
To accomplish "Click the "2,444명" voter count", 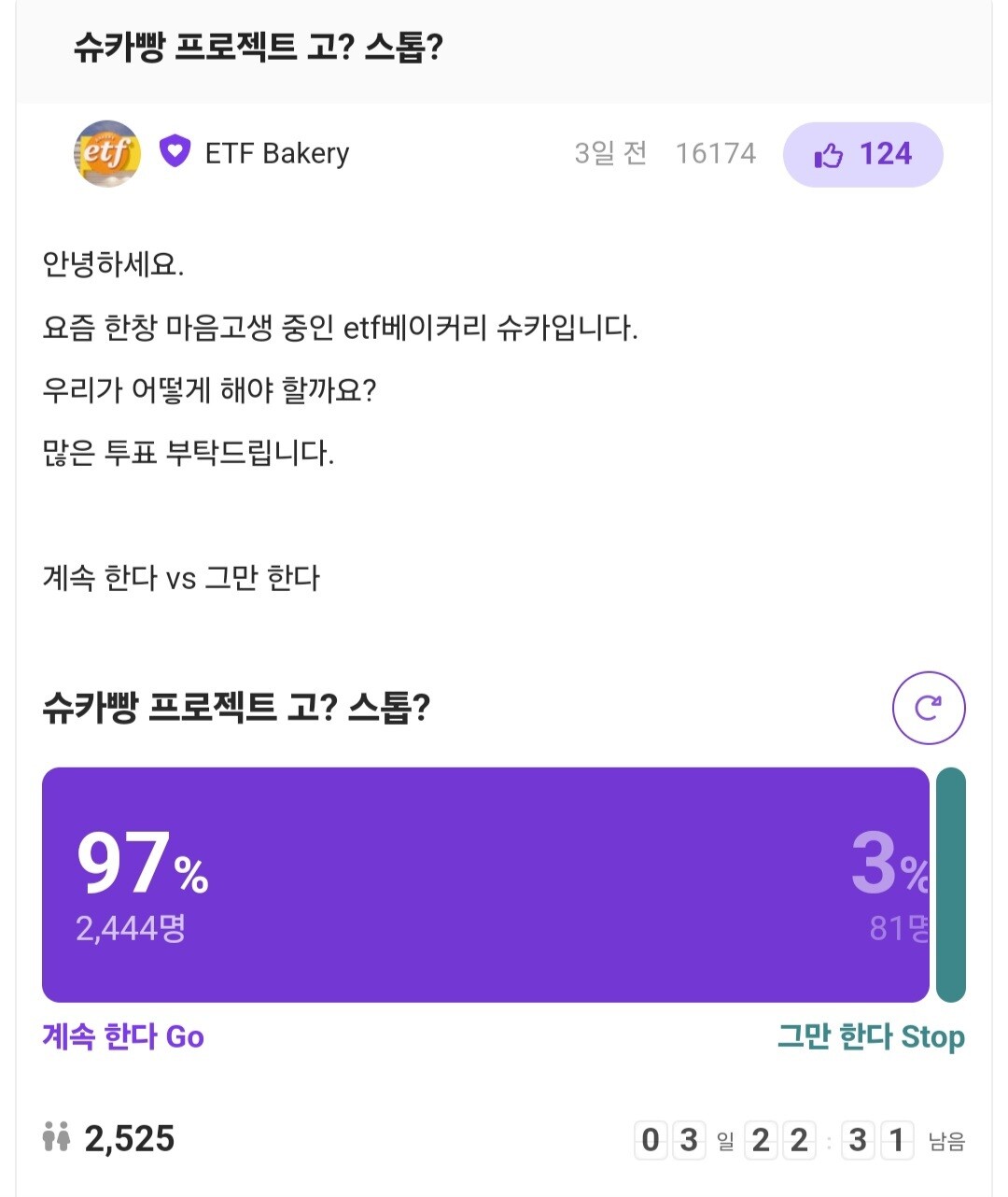I will (131, 928).
